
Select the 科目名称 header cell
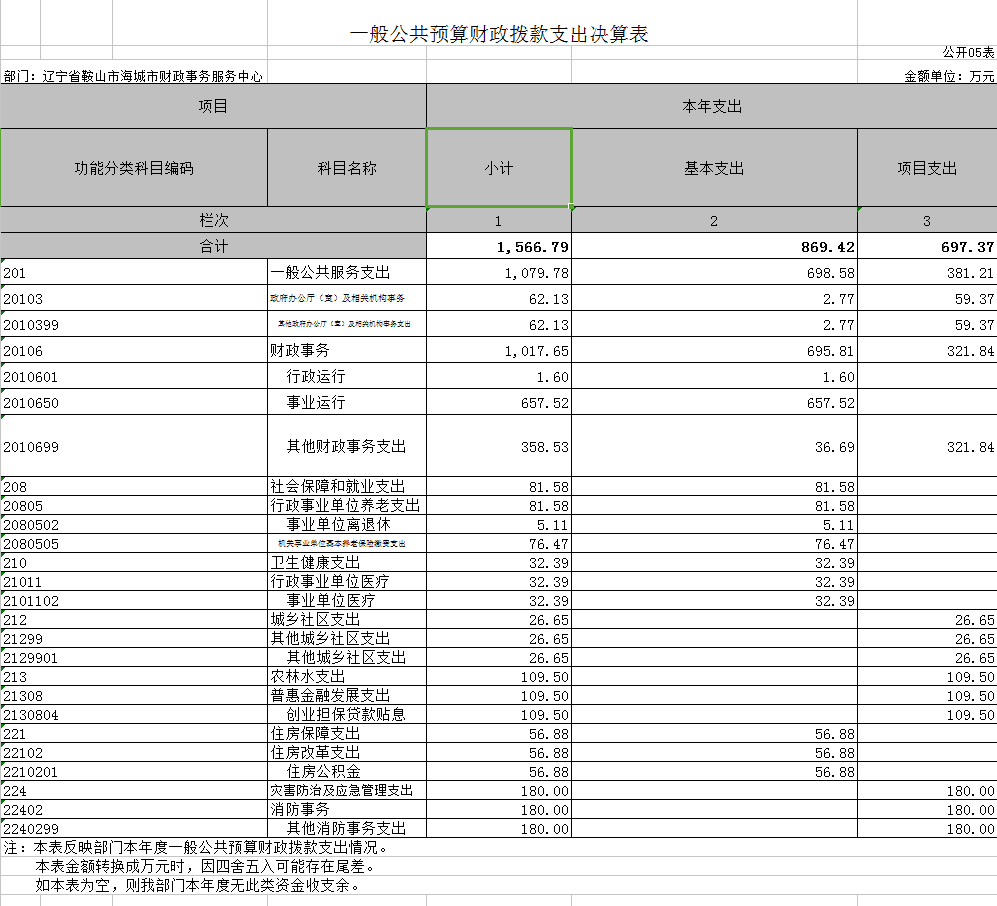347,168
